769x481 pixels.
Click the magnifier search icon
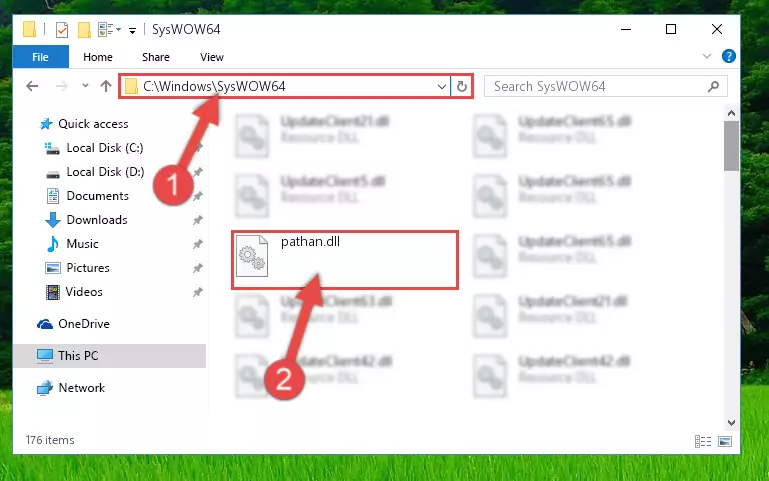coord(714,87)
